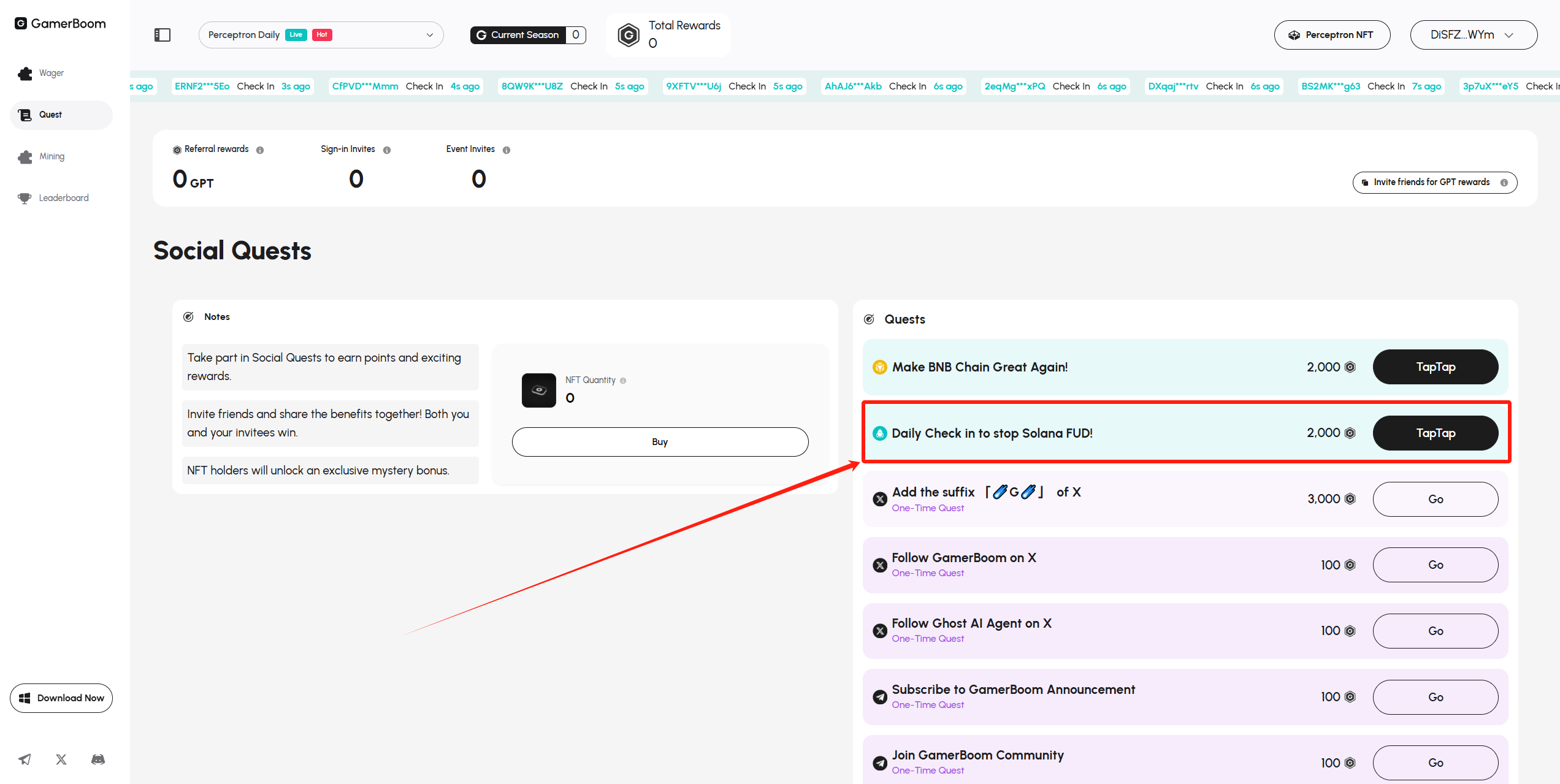Click the Social Quests heading

point(232,251)
